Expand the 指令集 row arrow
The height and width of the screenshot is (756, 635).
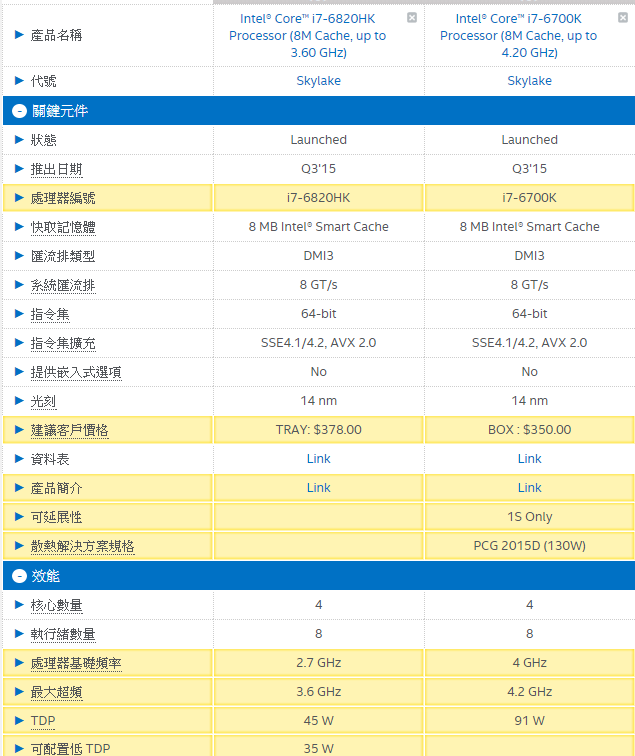click(19, 314)
